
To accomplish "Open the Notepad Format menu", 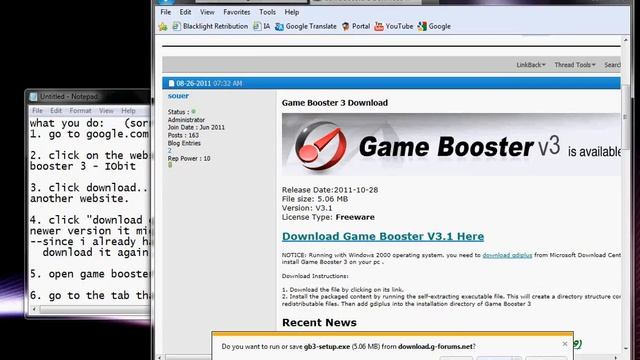I will pyautogui.click(x=80, y=111).
